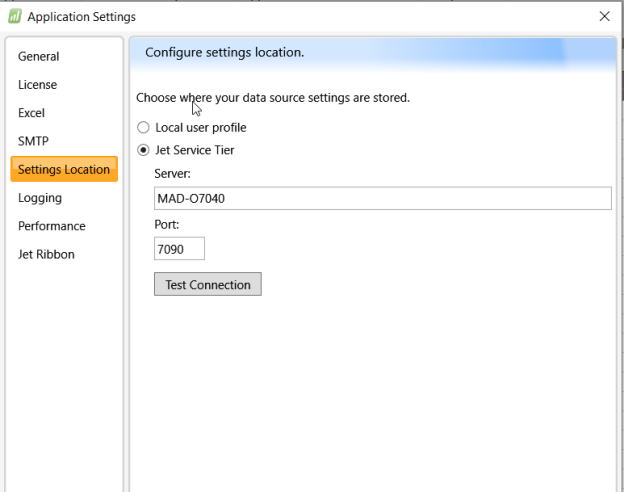Switch to the Excel settings section
This screenshot has height=492, width=624.
31,113
